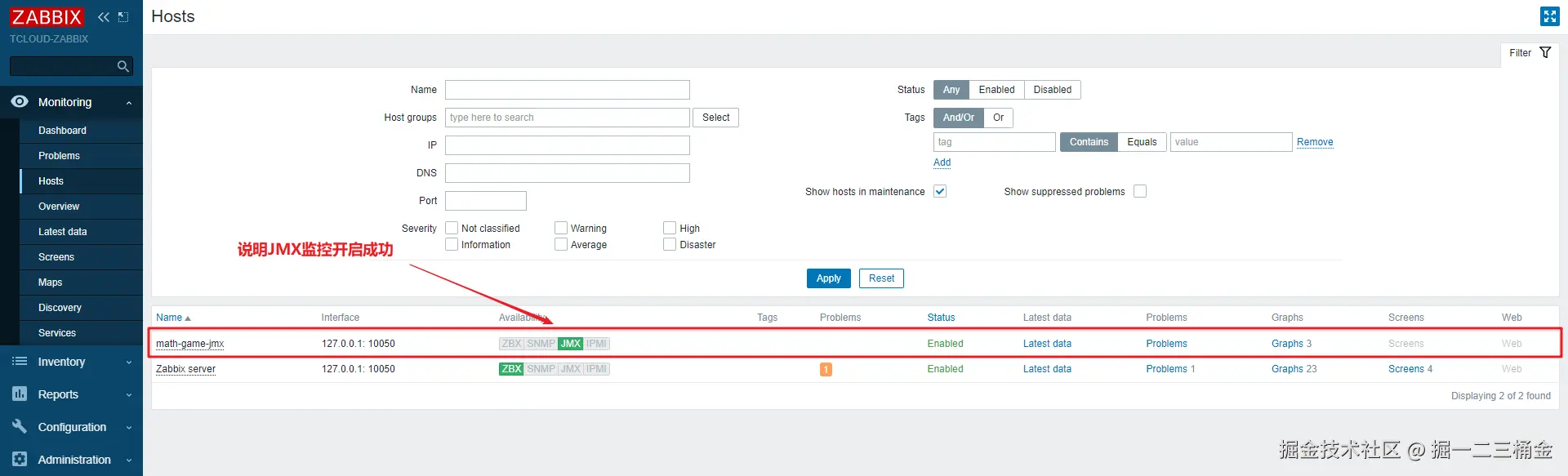Open Latest data menu item
Viewport: 1568px width, 476px height.
point(63,232)
